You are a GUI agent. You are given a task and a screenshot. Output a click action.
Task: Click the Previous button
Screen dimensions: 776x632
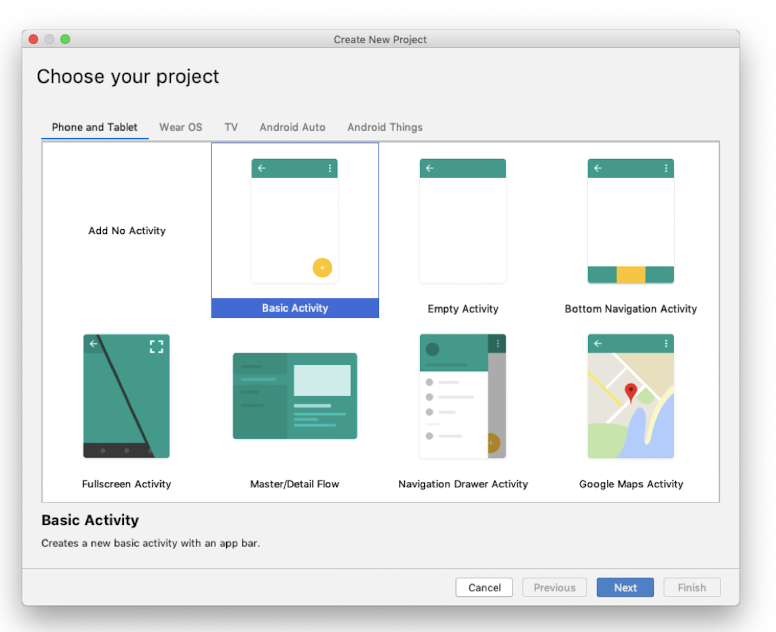pyautogui.click(x=554, y=587)
